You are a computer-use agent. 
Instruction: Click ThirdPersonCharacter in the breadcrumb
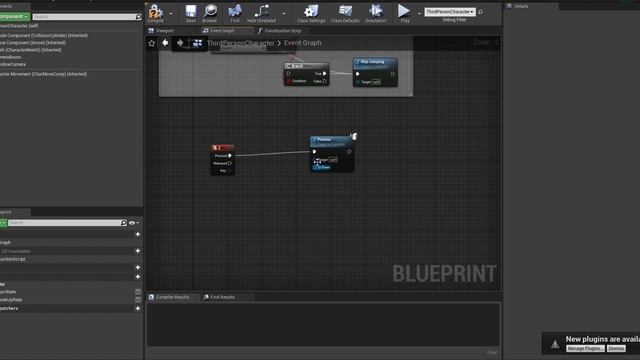pyautogui.click(x=240, y=43)
